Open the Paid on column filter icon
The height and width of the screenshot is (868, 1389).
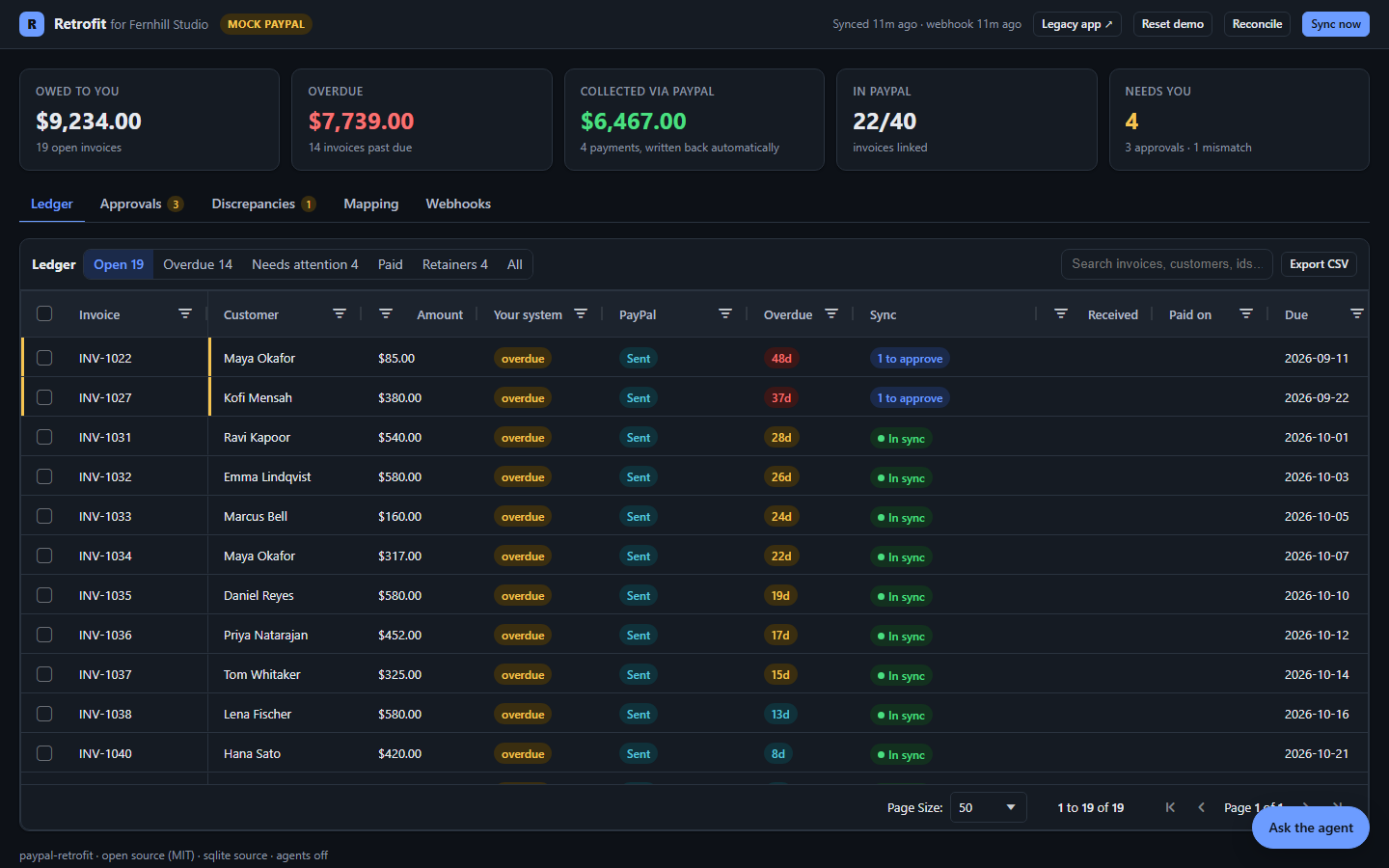click(1246, 314)
